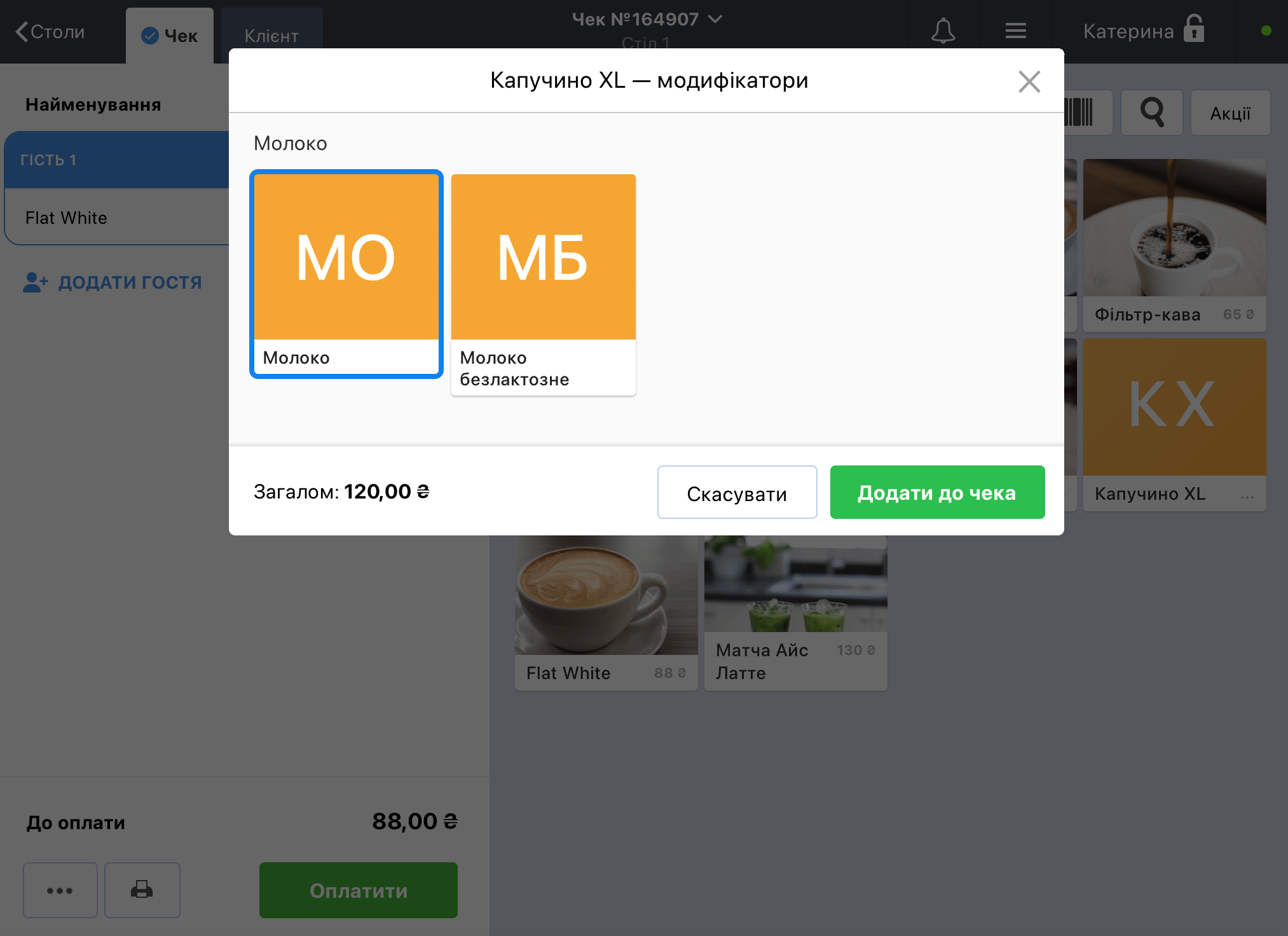Open the Акції promotions button
Screen dimensions: 1288x936
pos(1230,113)
